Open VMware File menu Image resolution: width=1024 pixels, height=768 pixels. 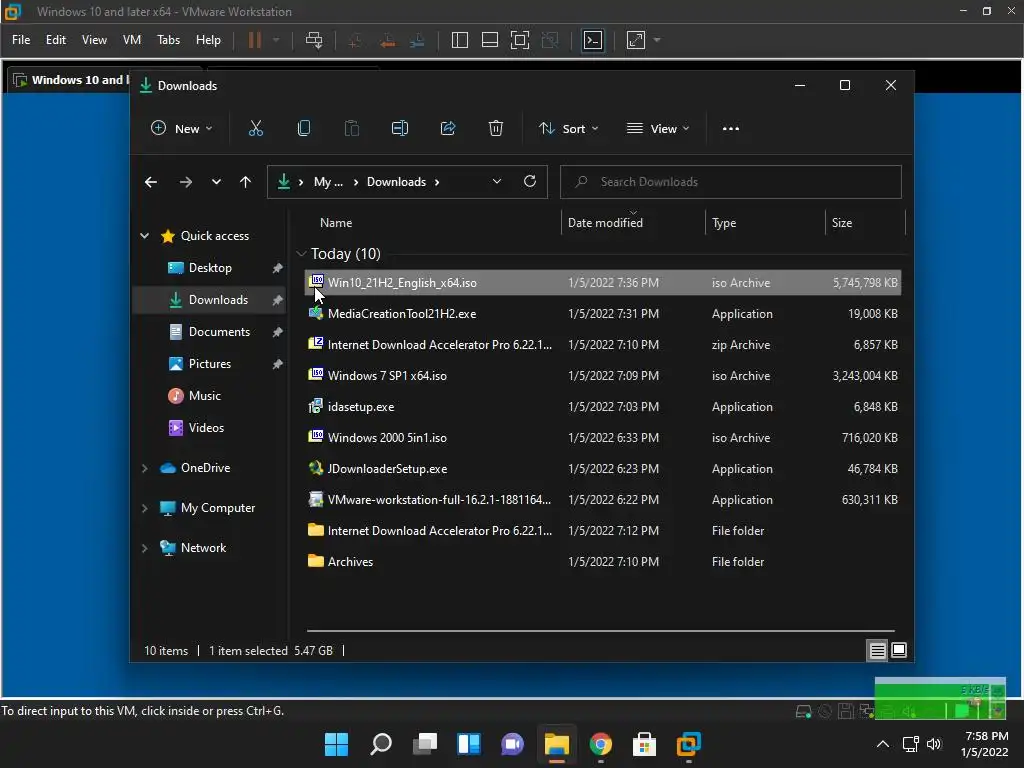pyautogui.click(x=21, y=40)
